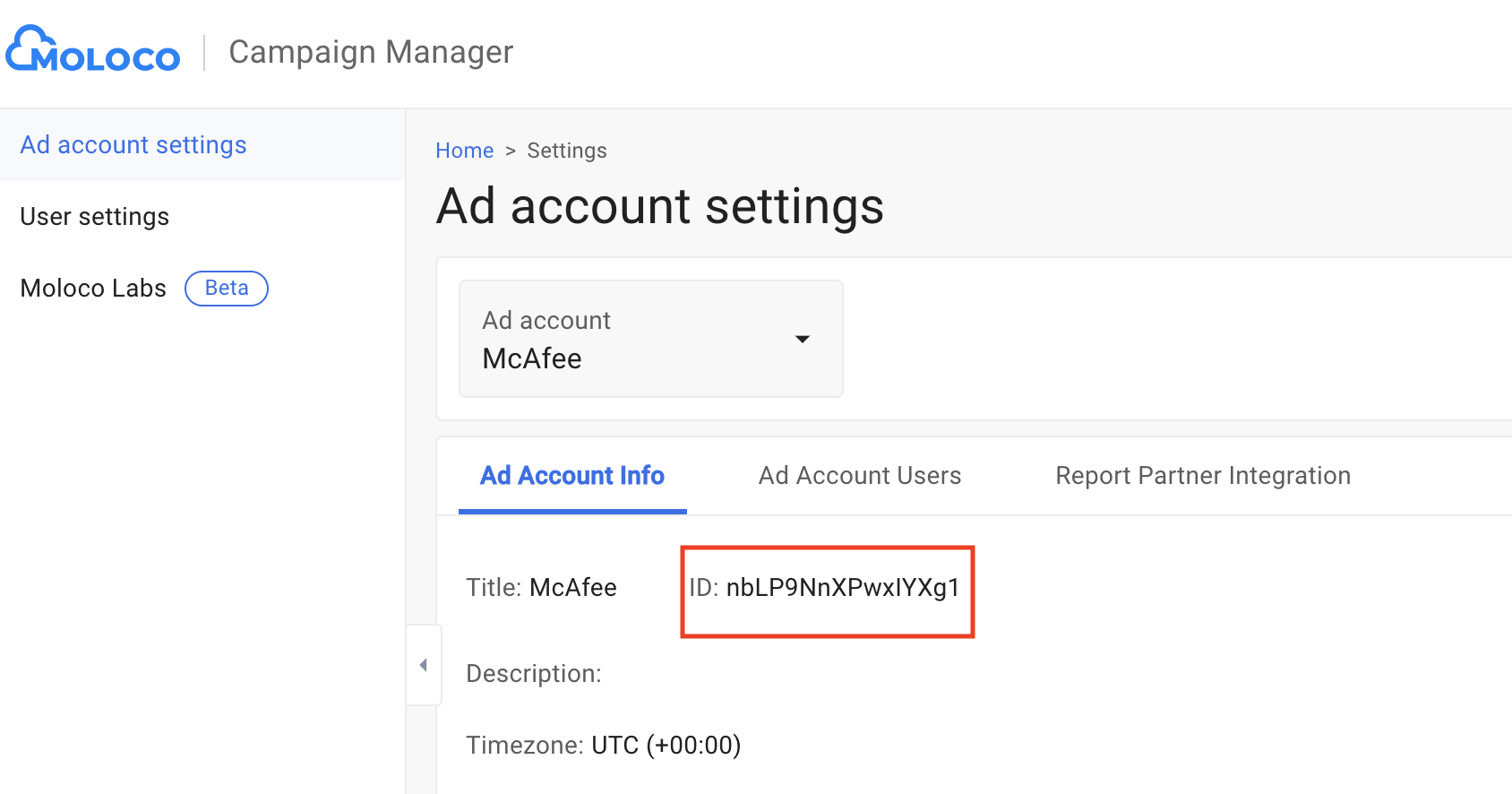The image size is (1512, 794).
Task: Switch to the Ad Account Users tab
Action: click(x=860, y=476)
